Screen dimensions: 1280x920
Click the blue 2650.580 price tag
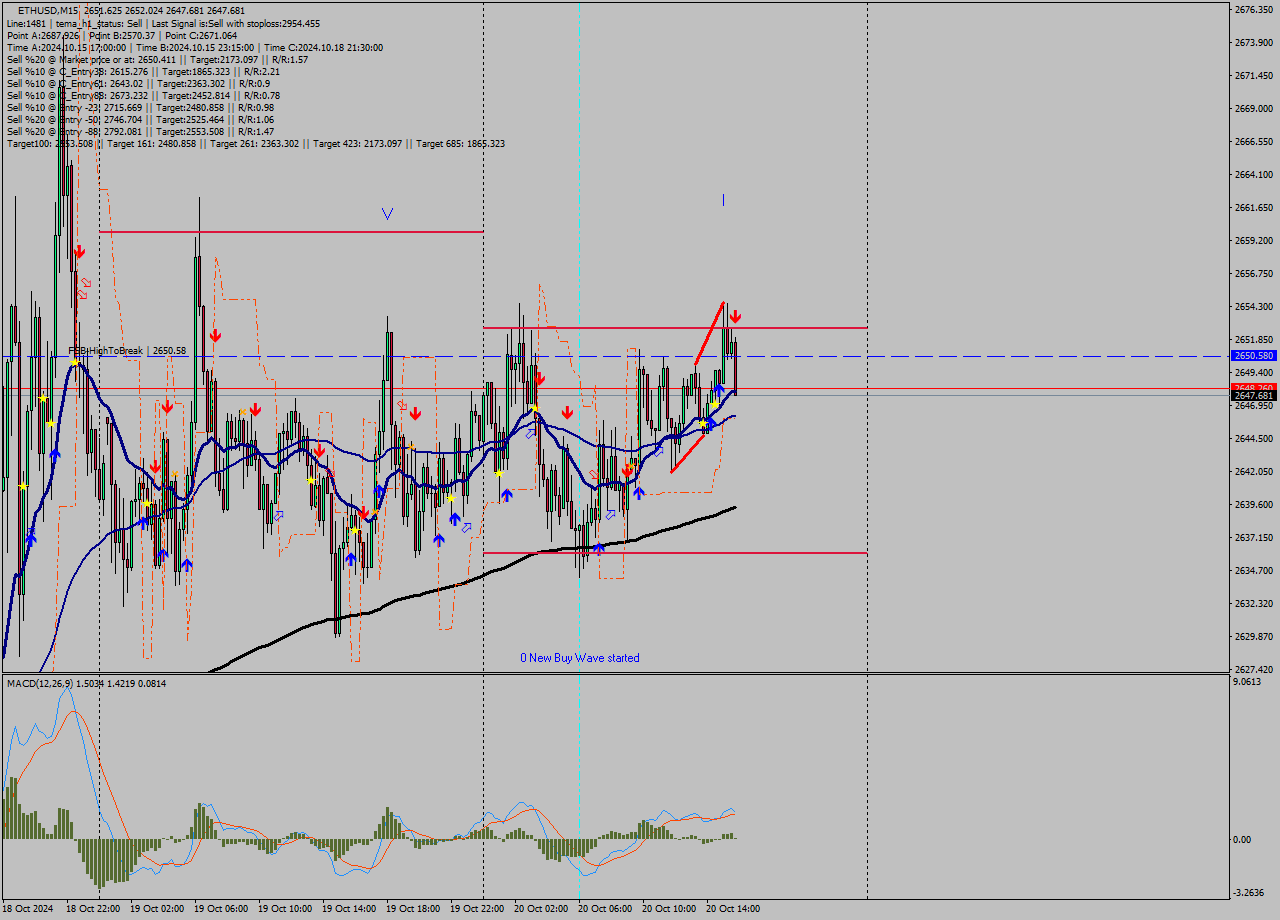tap(1252, 355)
